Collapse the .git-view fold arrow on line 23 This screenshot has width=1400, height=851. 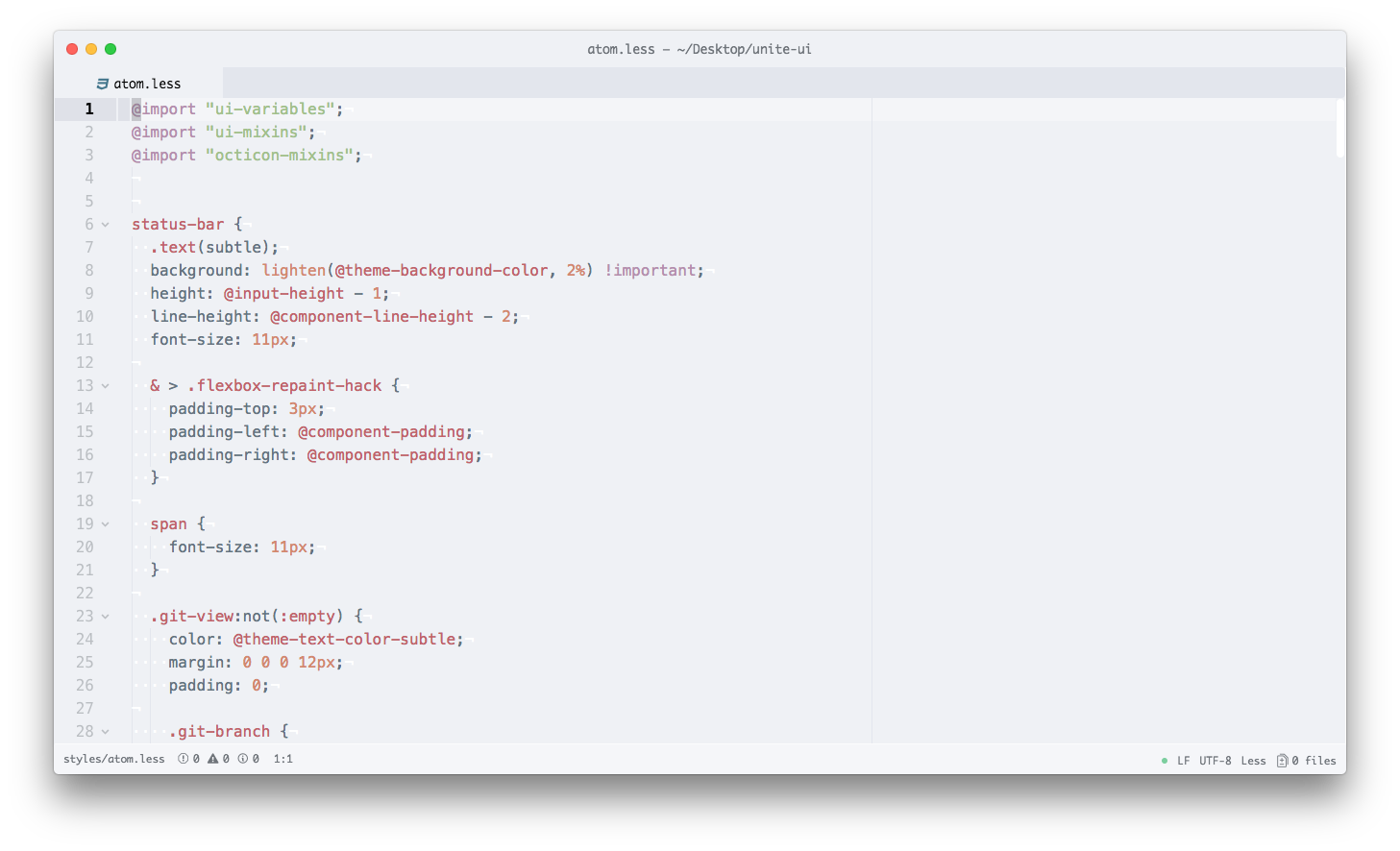click(x=106, y=617)
